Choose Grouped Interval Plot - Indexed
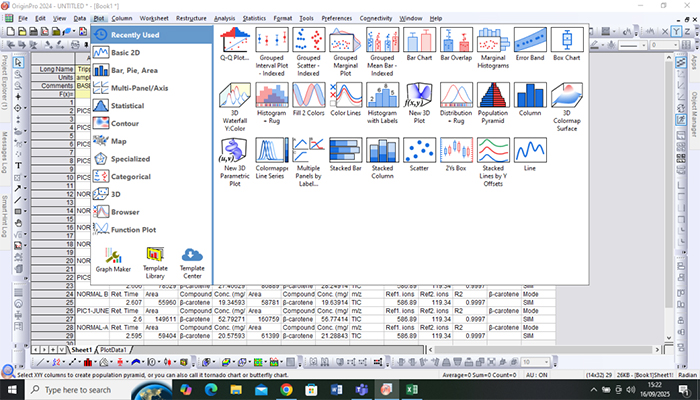Viewport: 700px width, 400px height. pyautogui.click(x=271, y=52)
